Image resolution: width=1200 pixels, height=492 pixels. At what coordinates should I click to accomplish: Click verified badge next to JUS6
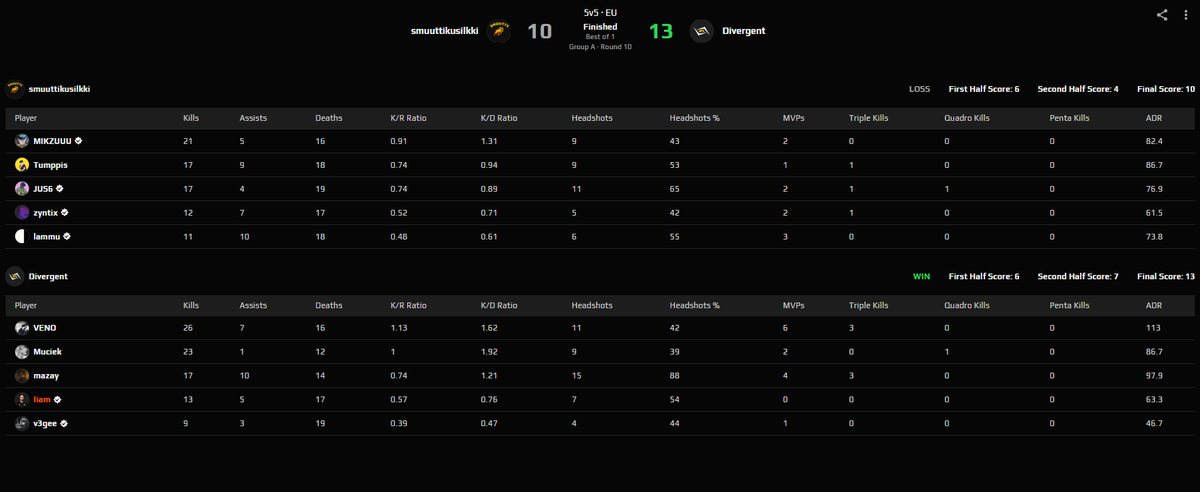click(61, 189)
